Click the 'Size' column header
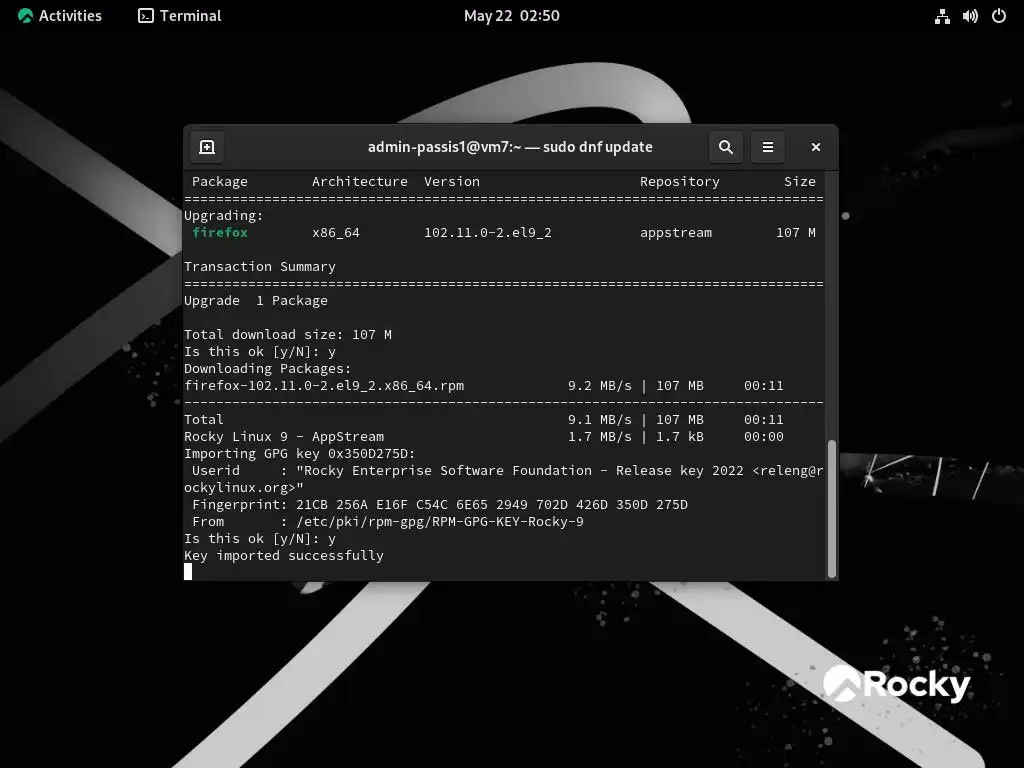Screen dimensions: 1024x768 click(800, 182)
